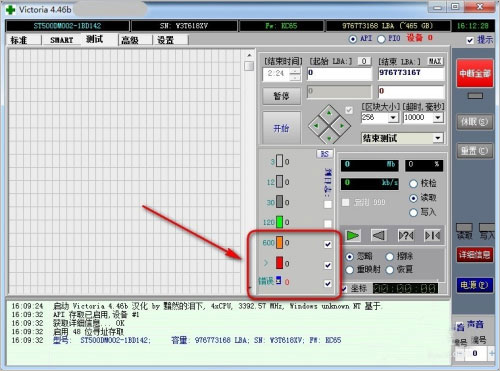The width and height of the screenshot is (500, 371).
Task: Switch to the SMART tab
Action: click(x=62, y=40)
